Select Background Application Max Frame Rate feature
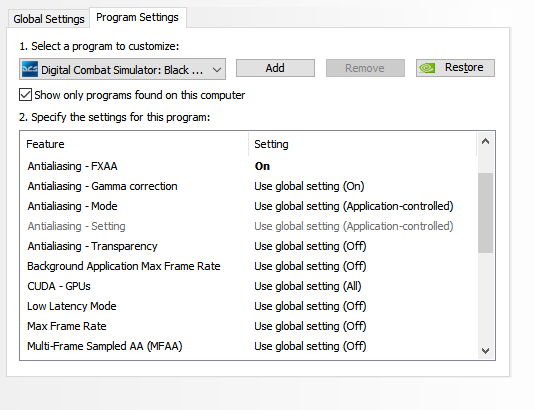This screenshot has height=410, width=534. [124, 266]
